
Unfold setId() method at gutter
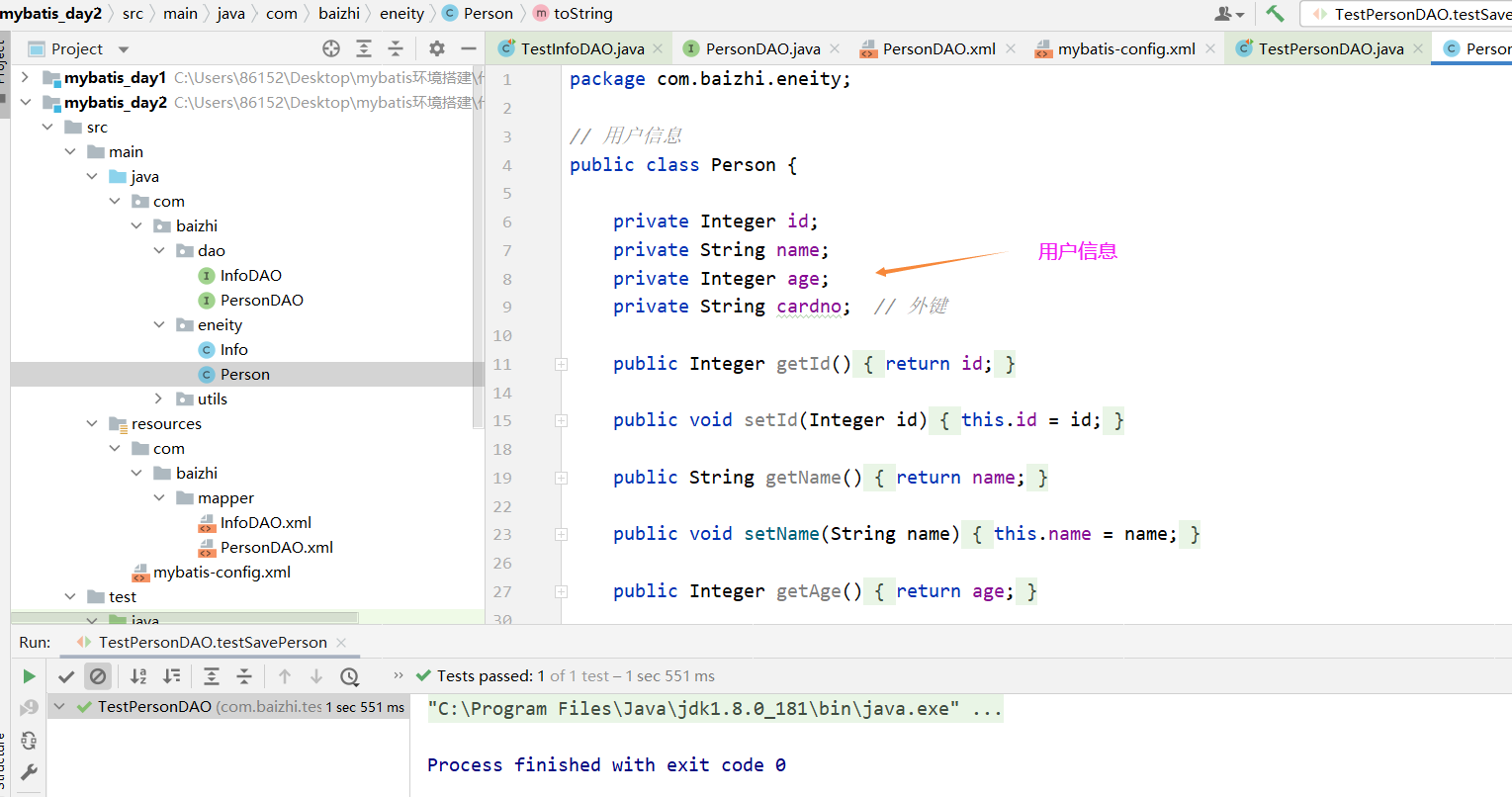coord(561,420)
